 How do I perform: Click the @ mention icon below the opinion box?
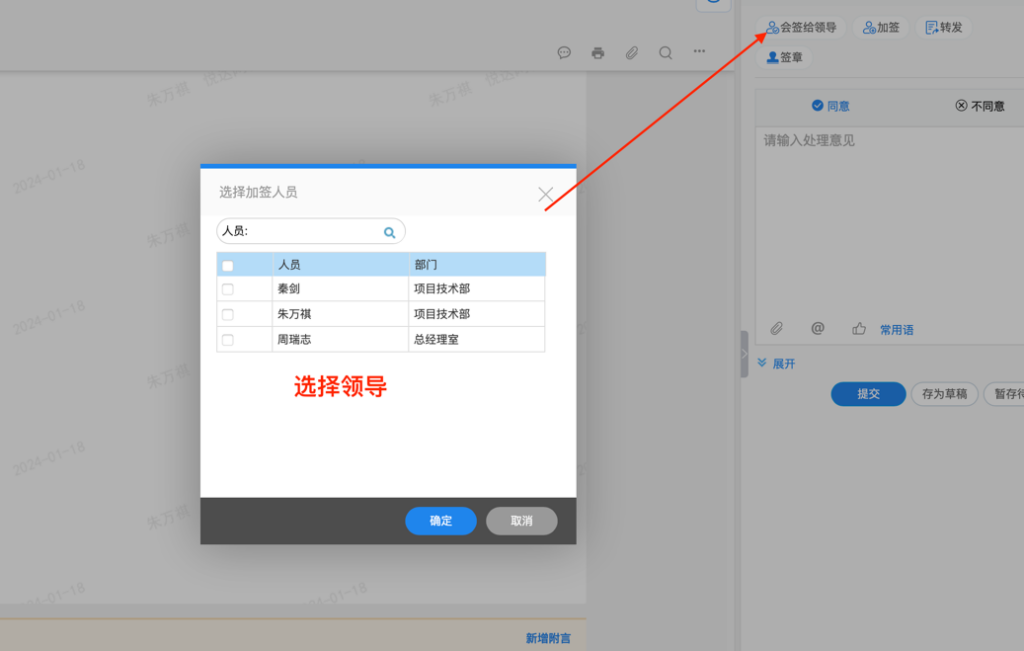[x=817, y=327]
